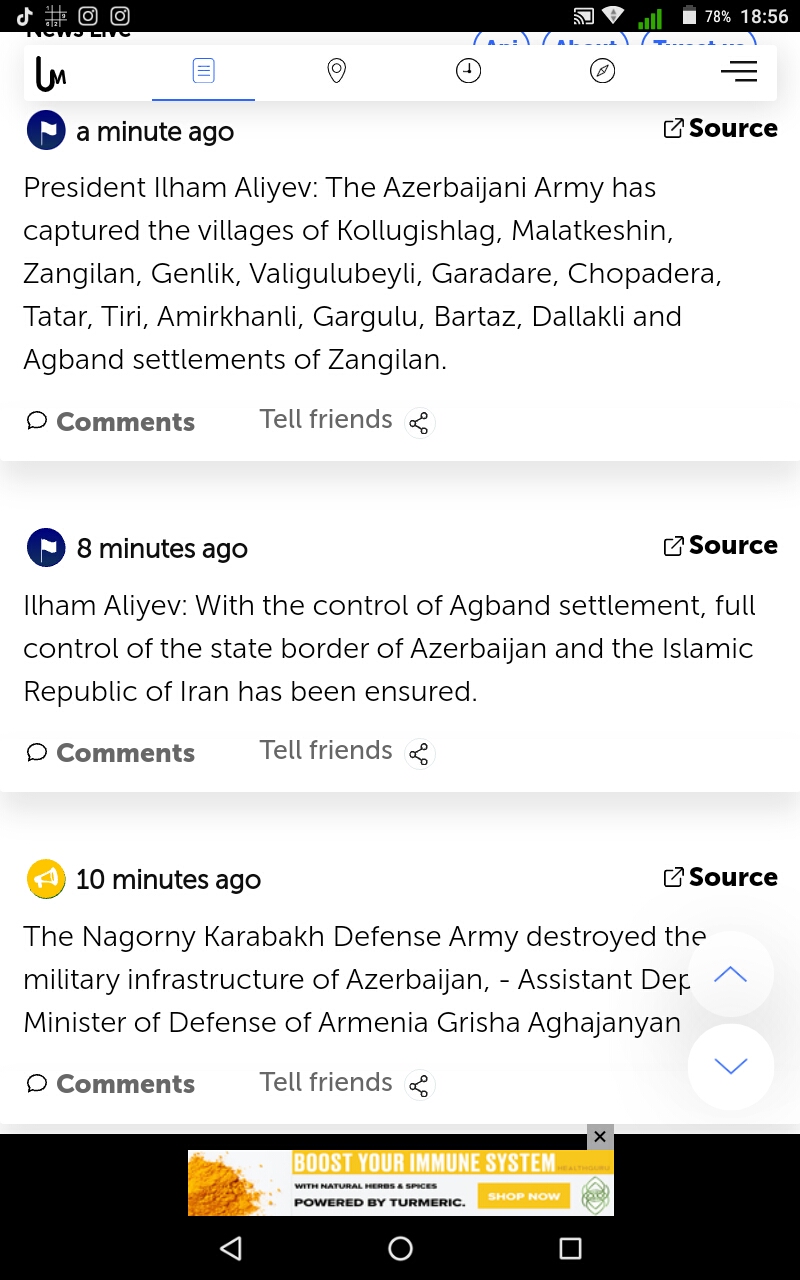The image size is (800, 1280).
Task: Tap share icon on Zangilan villages post
Action: (x=419, y=423)
